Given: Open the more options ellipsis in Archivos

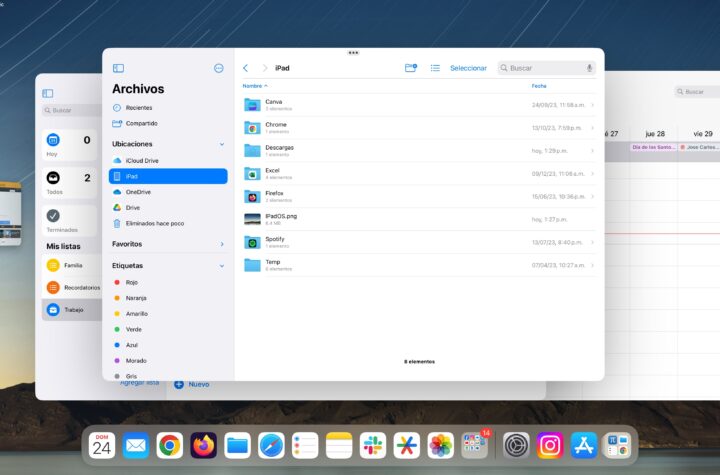Looking at the screenshot, I should point(219,68).
